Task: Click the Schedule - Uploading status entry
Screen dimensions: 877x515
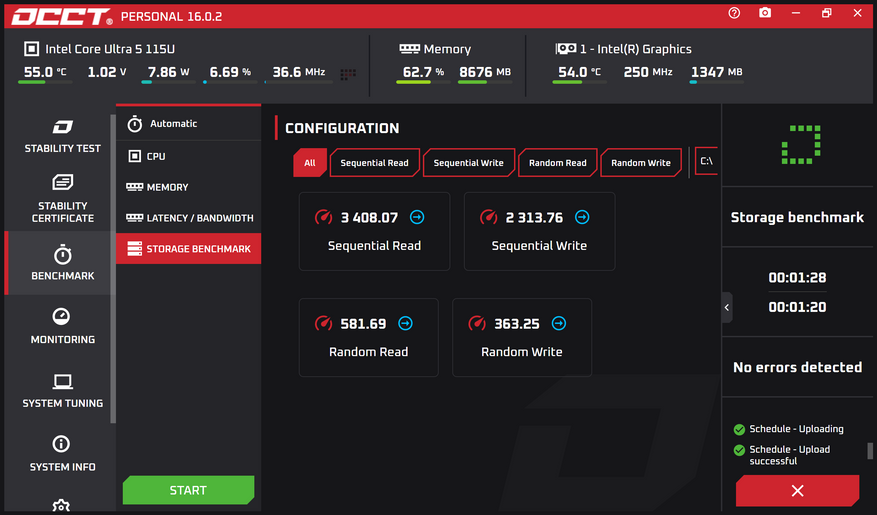Action: 789,429
